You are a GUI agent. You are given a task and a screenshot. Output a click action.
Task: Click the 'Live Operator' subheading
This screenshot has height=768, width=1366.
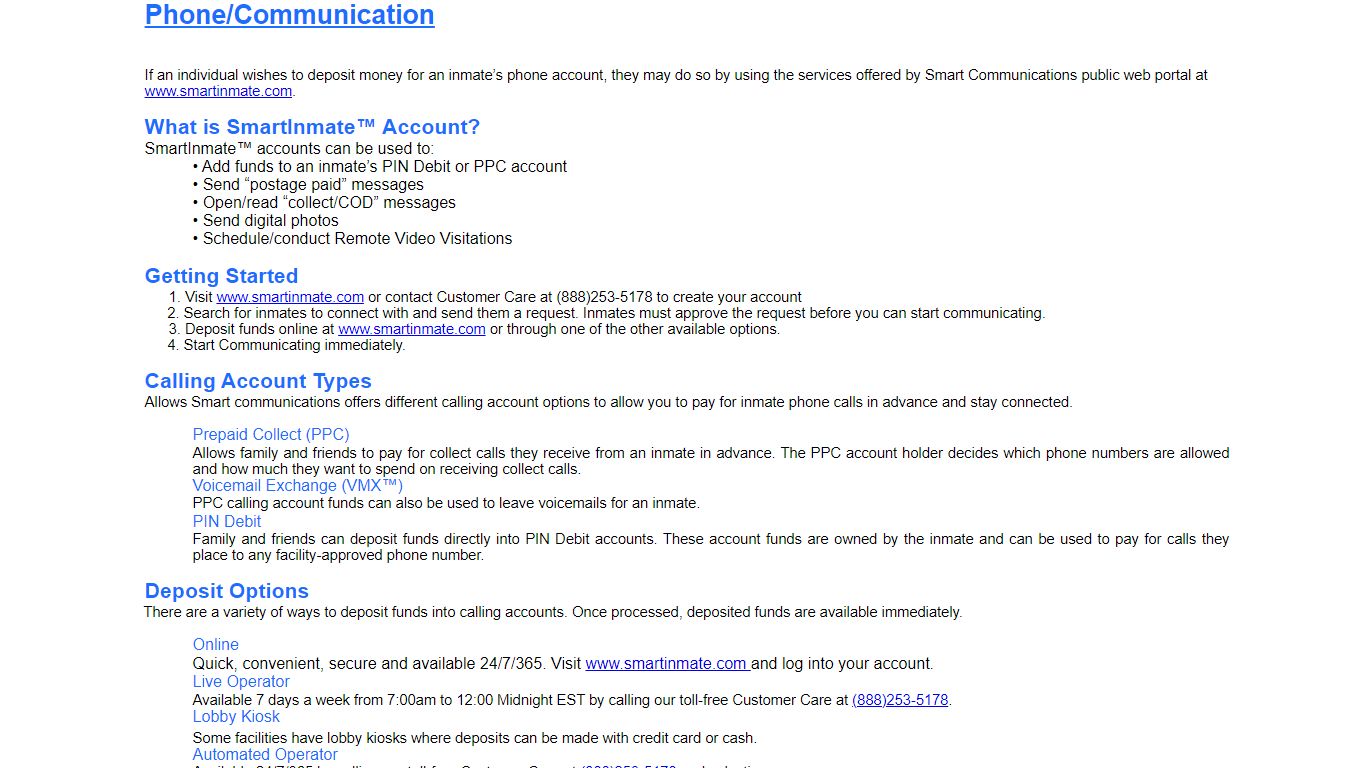[x=241, y=681]
